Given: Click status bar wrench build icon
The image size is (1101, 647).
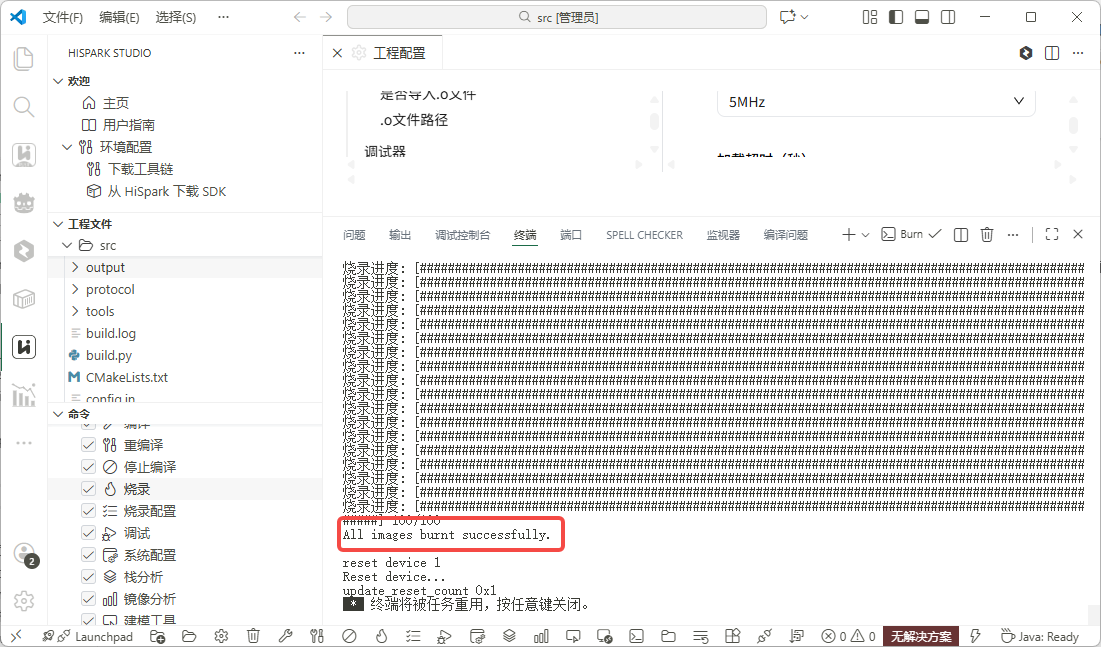Looking at the screenshot, I should (x=285, y=636).
